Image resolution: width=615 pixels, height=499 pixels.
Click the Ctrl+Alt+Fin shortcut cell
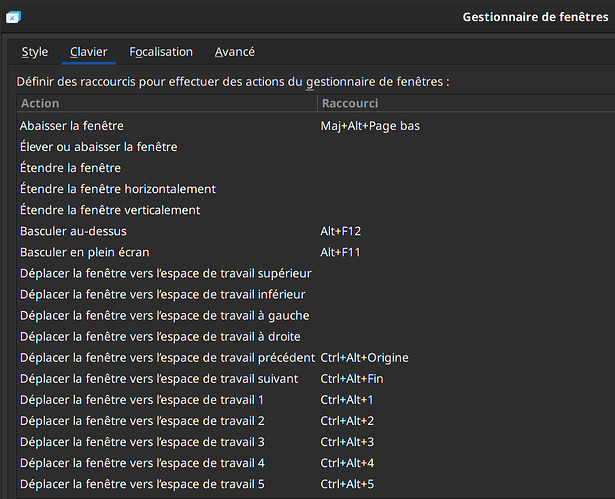pos(353,378)
